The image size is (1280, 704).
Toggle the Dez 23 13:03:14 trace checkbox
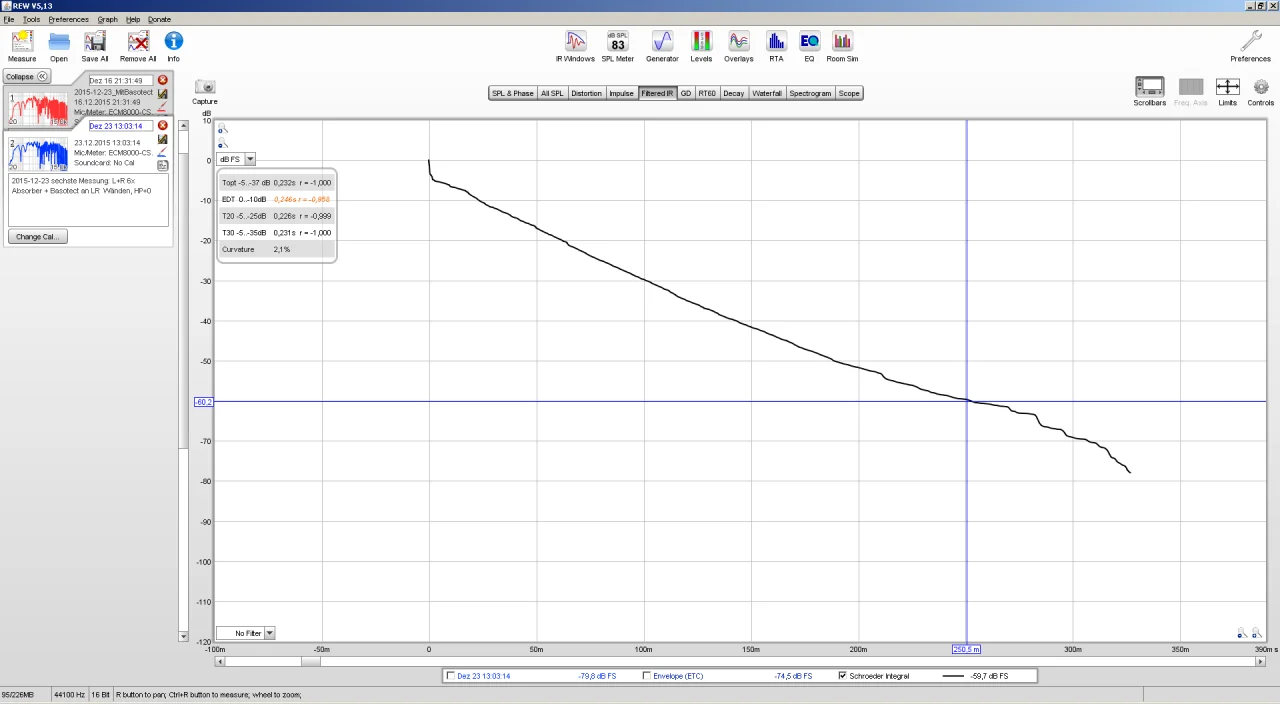pyautogui.click(x=451, y=676)
